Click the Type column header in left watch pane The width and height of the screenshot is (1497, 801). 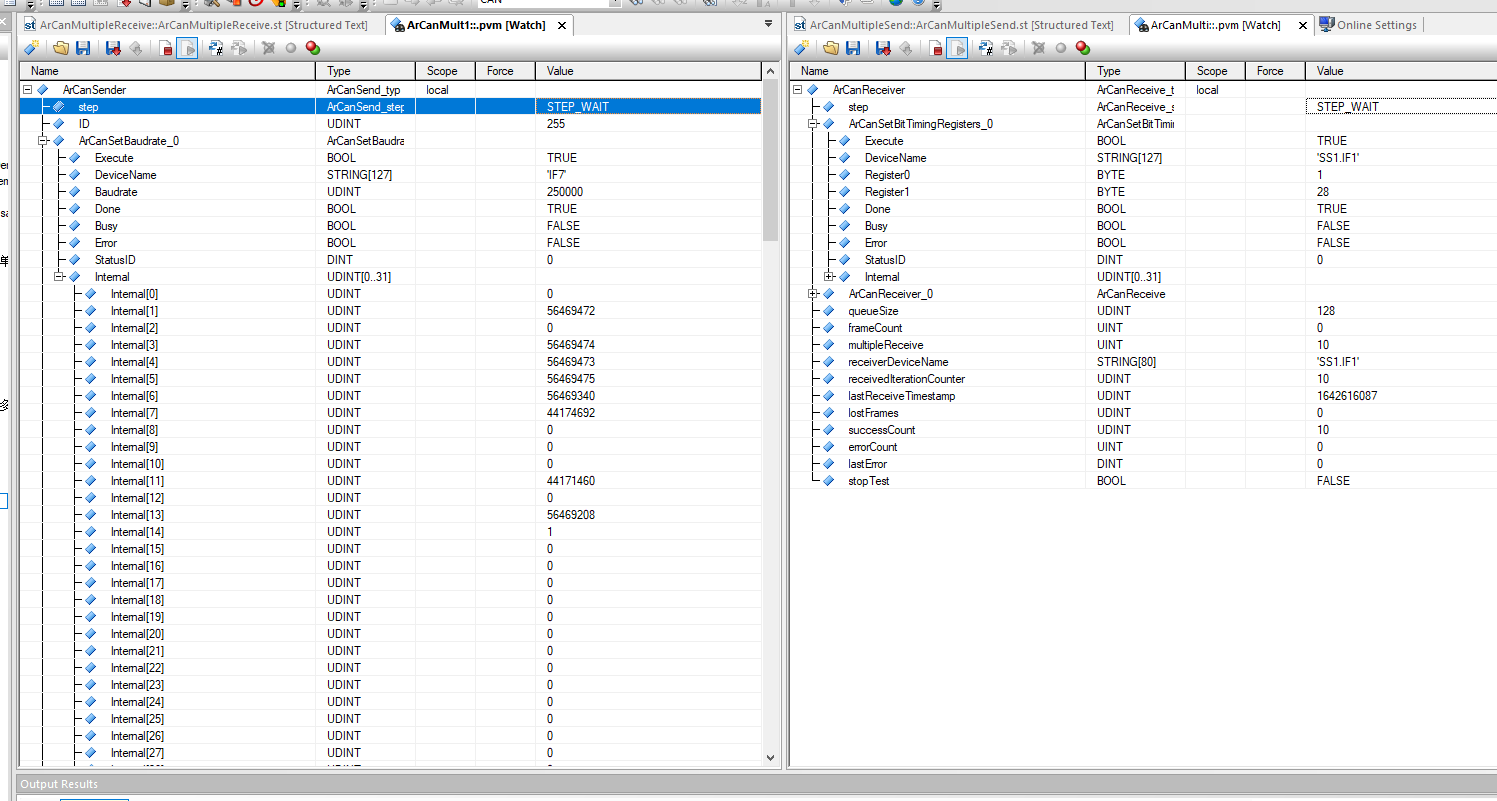[365, 71]
